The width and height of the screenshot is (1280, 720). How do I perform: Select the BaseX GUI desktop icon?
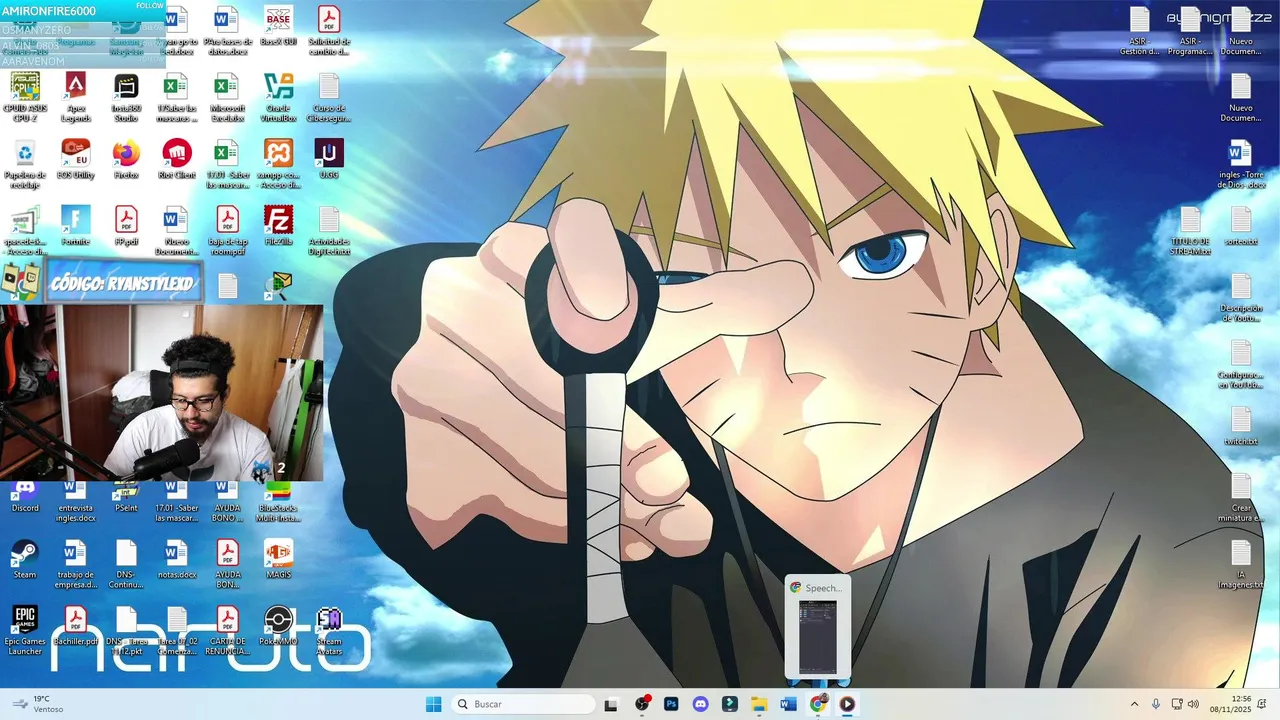[278, 30]
